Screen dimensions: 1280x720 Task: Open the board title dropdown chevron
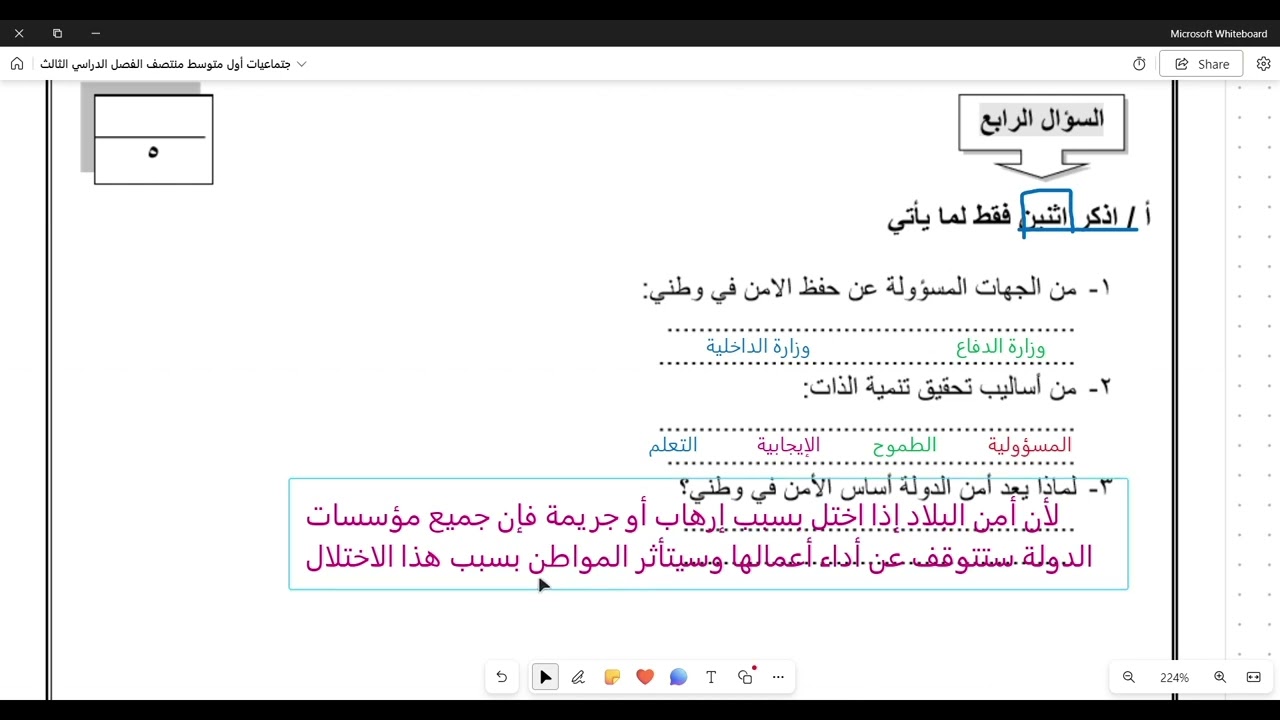coord(302,64)
